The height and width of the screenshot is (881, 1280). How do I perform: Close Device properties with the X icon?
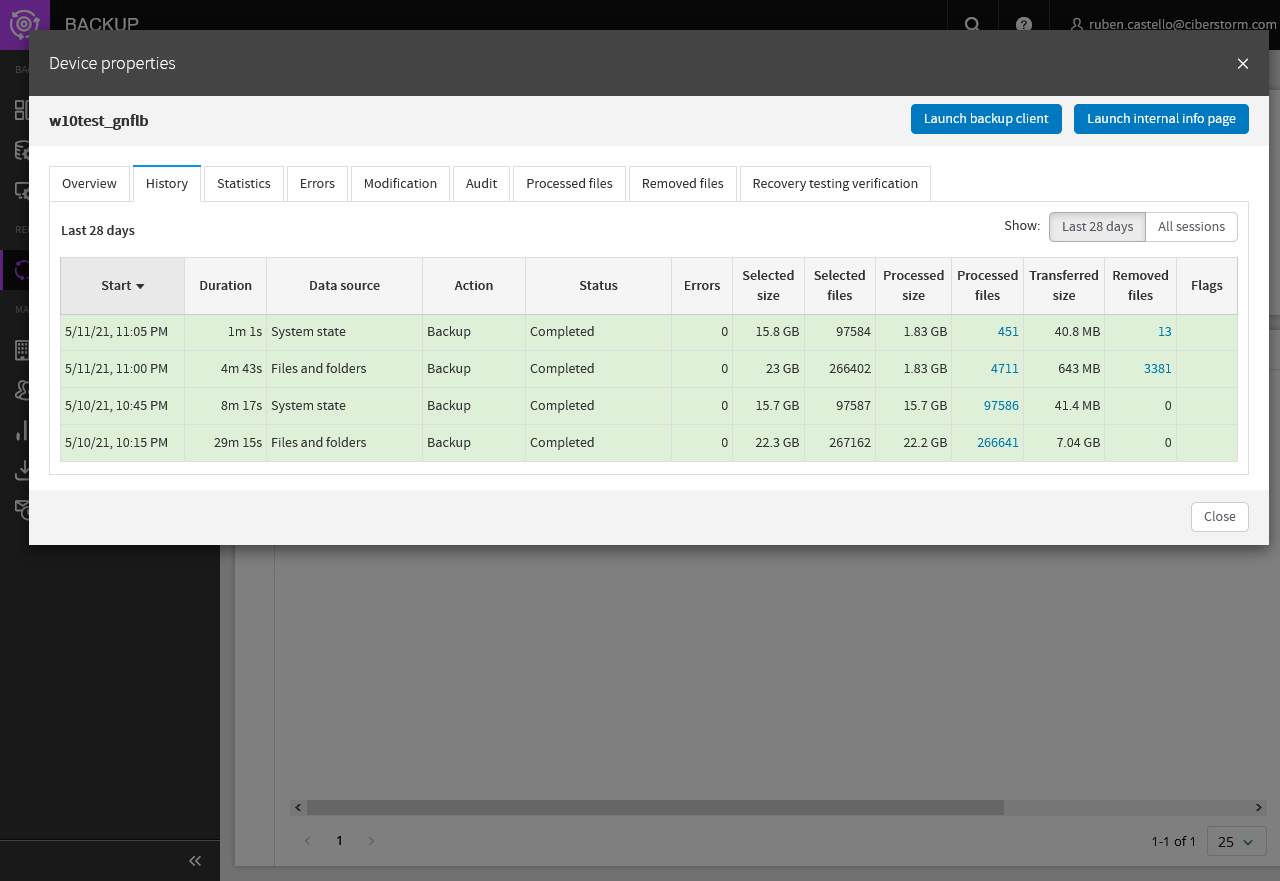tap(1243, 63)
